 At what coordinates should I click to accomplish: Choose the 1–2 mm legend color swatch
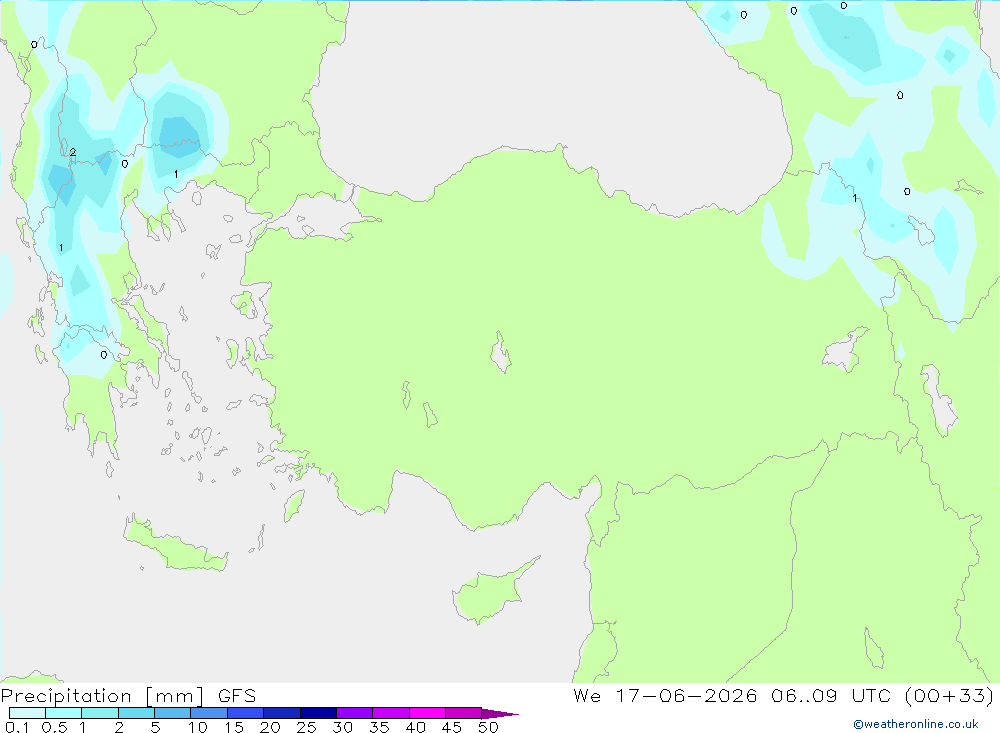[100, 713]
